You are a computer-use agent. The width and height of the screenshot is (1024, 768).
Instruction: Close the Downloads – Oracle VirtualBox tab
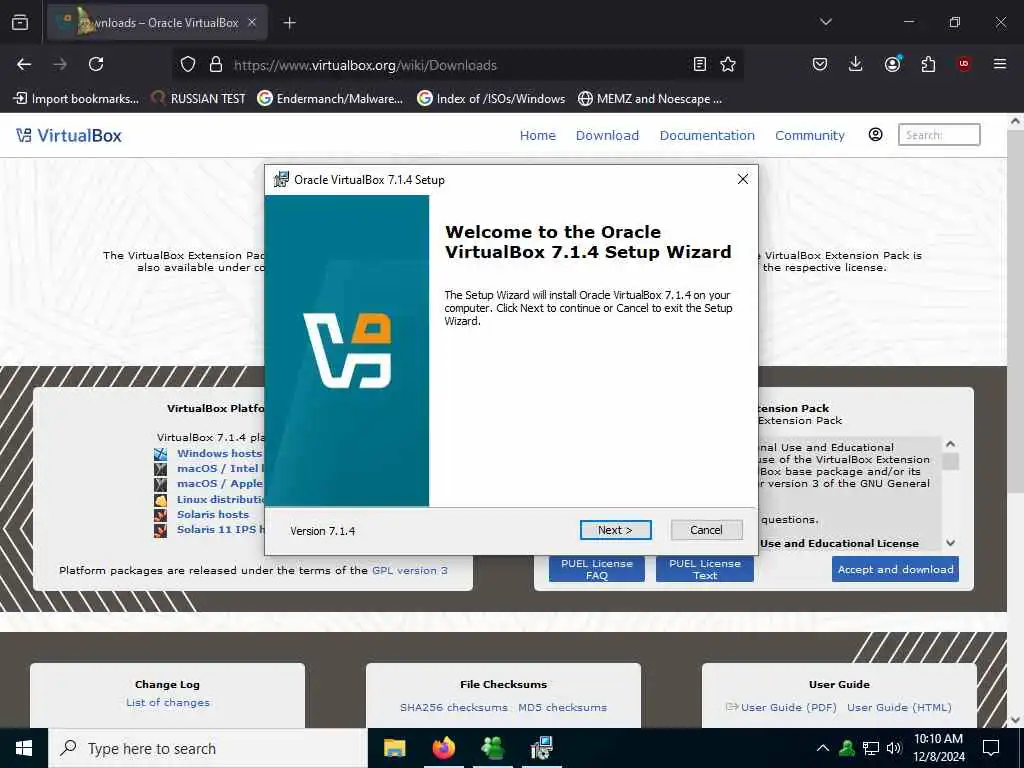coord(252,22)
